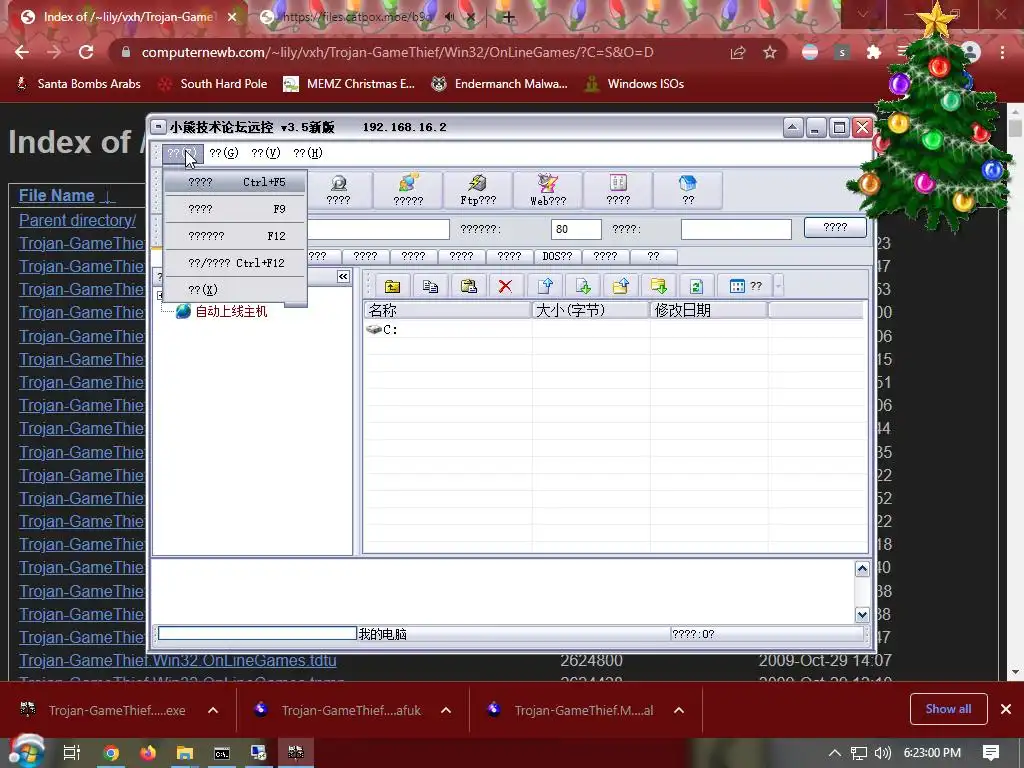The height and width of the screenshot is (768, 1024).
Task: Expand options for the Trojan-GameThief....afuk download
Action: [x=446, y=710]
